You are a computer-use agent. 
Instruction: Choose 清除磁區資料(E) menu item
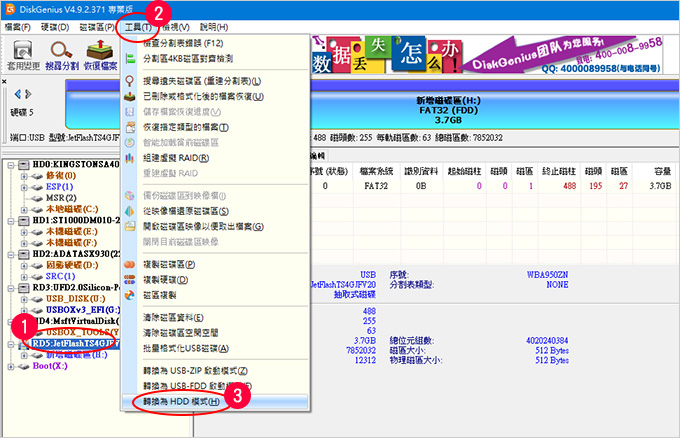[x=215, y=317]
